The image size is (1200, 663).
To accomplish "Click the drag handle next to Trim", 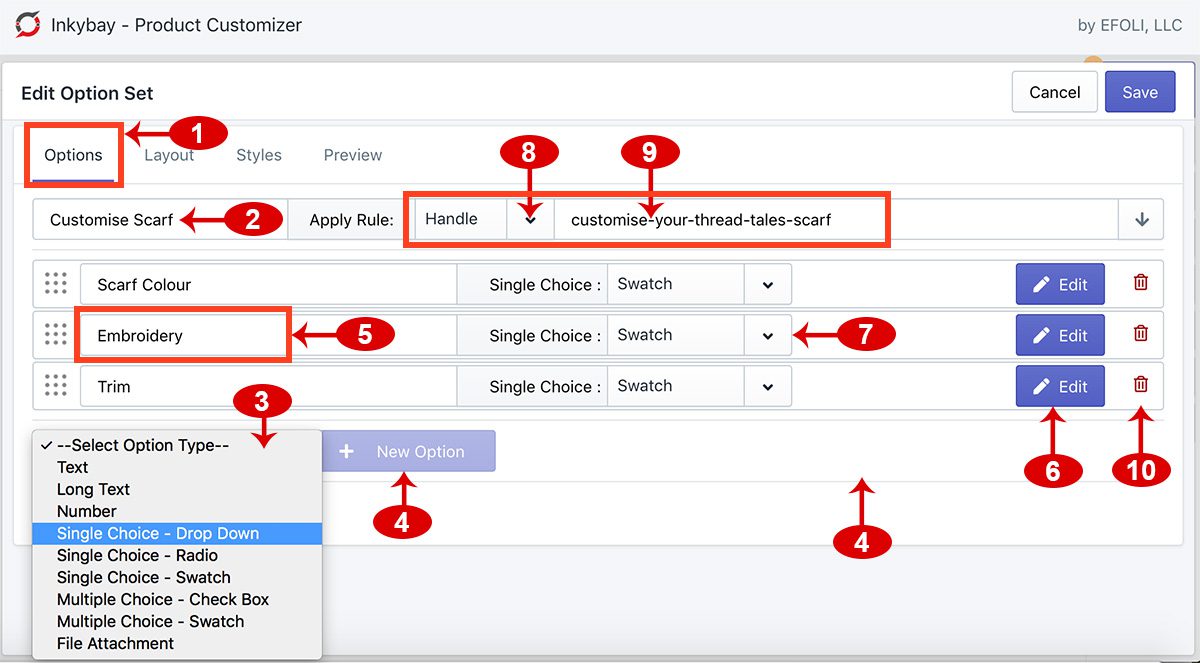I will (x=54, y=386).
